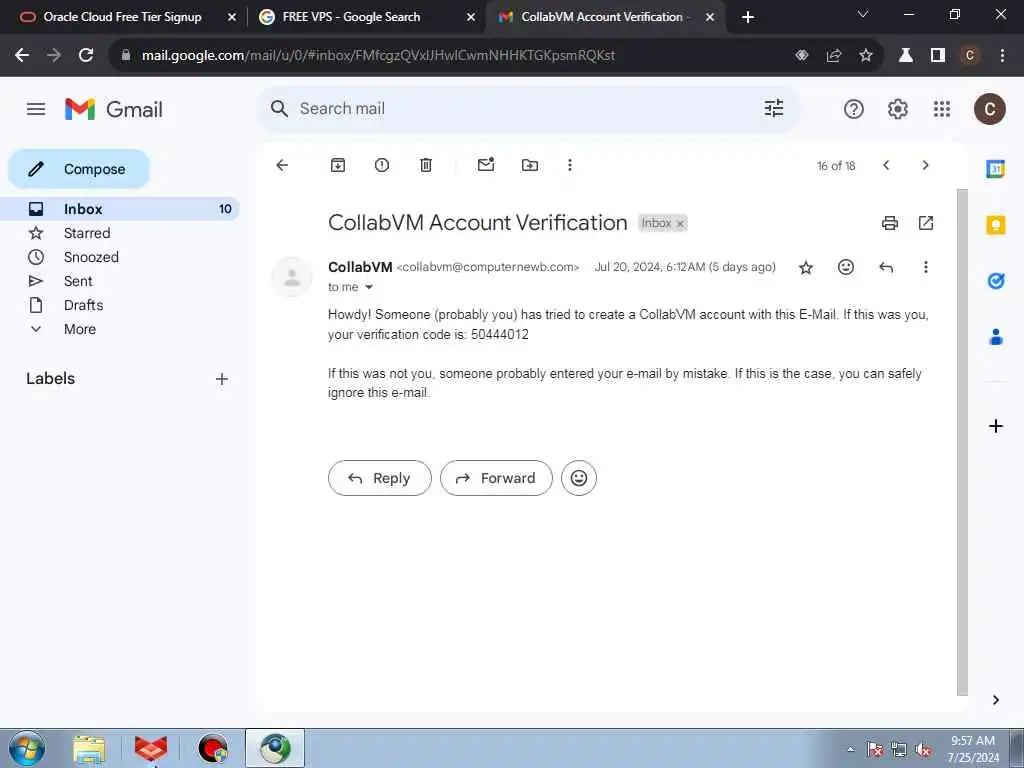Switch to Oracle Cloud Free Tier Signup tab
Screen dimensions: 1024x768
coord(122,17)
